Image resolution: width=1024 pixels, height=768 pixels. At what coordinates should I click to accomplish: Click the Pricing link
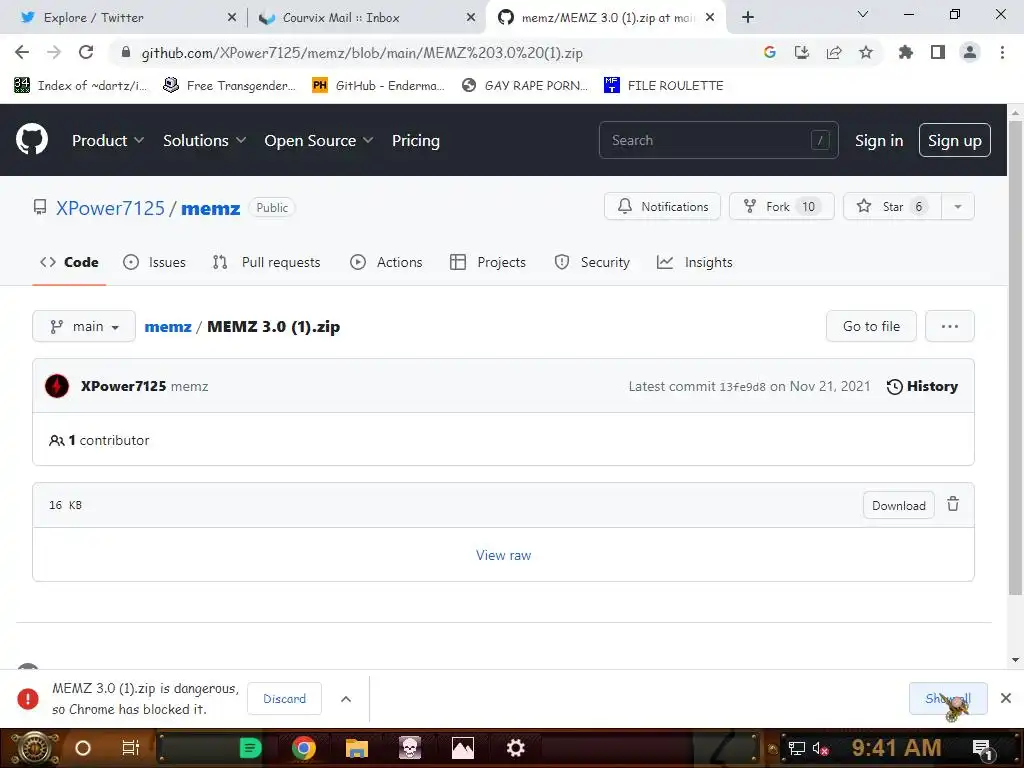pos(415,140)
